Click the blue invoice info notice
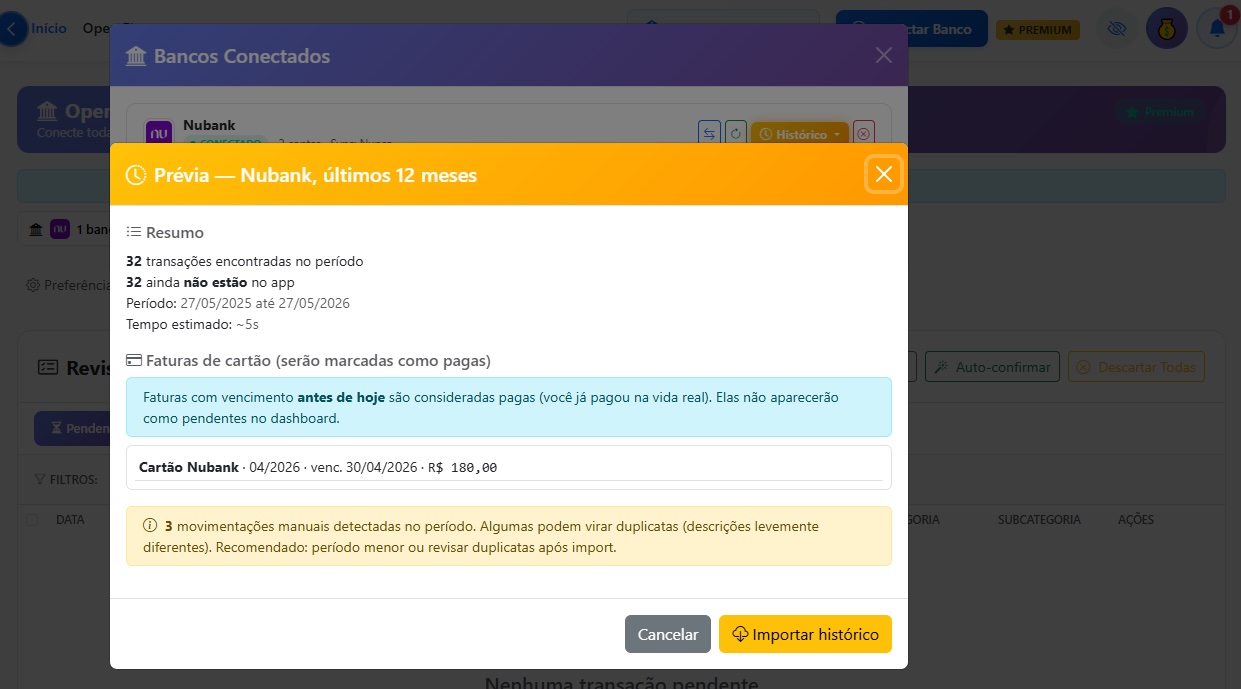1241x689 pixels. (508, 407)
